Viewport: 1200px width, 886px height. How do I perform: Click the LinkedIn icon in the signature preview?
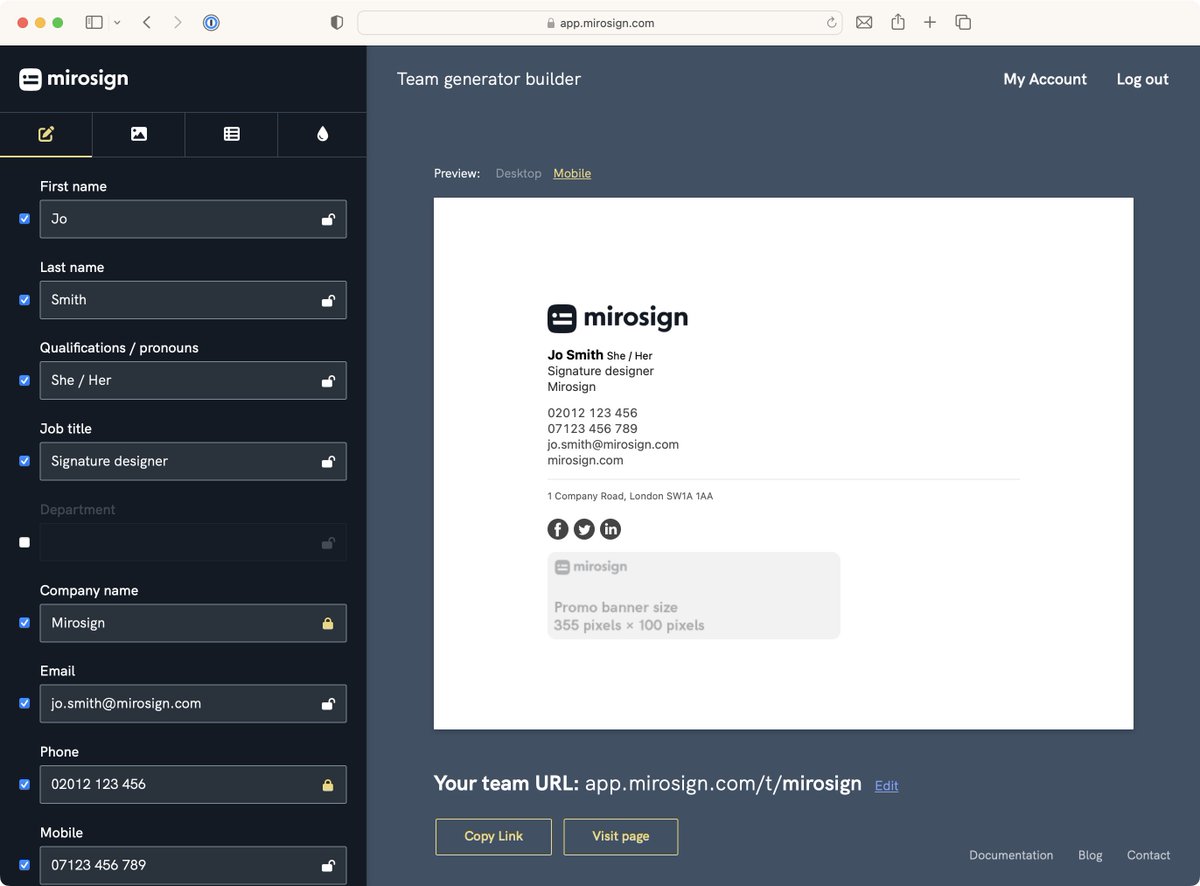(x=610, y=529)
